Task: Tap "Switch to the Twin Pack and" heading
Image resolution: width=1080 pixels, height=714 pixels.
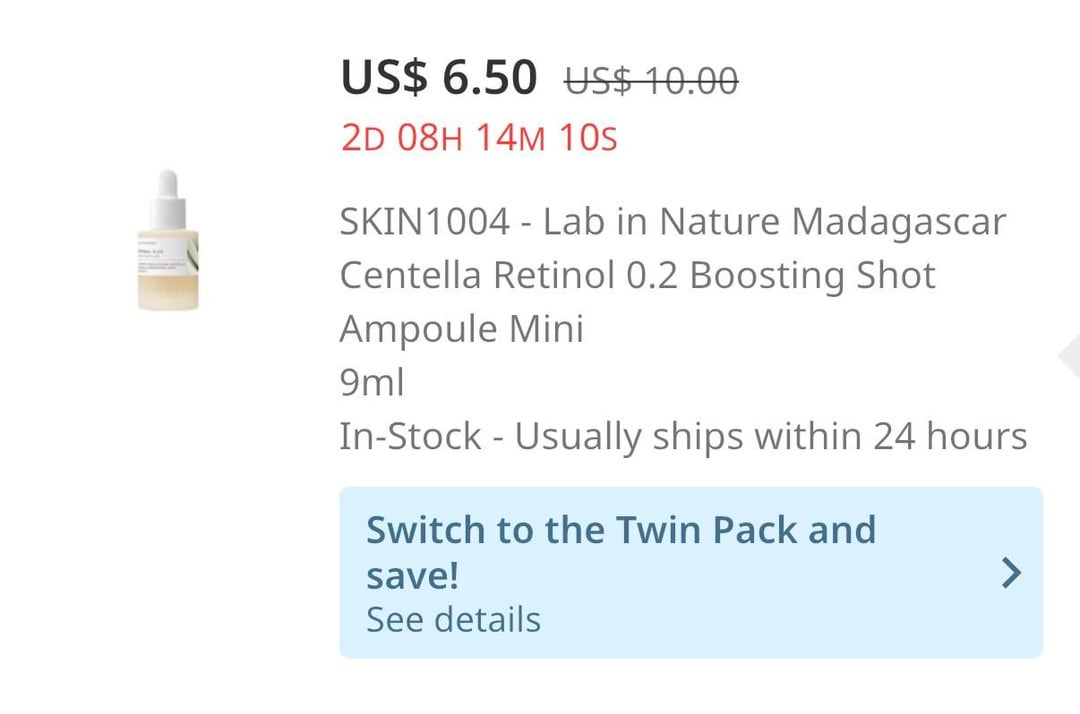Action: coord(620,529)
